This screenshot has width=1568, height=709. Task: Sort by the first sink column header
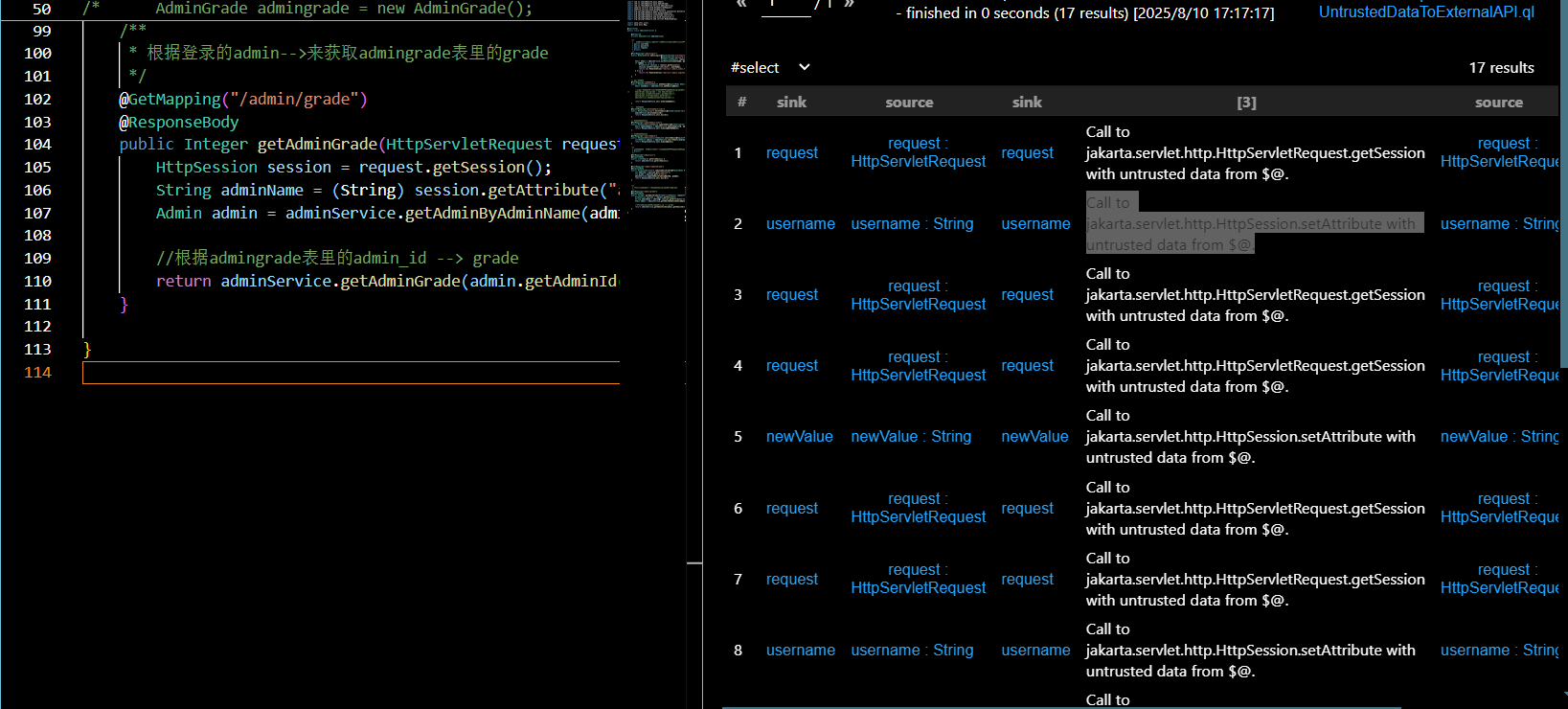(x=791, y=103)
